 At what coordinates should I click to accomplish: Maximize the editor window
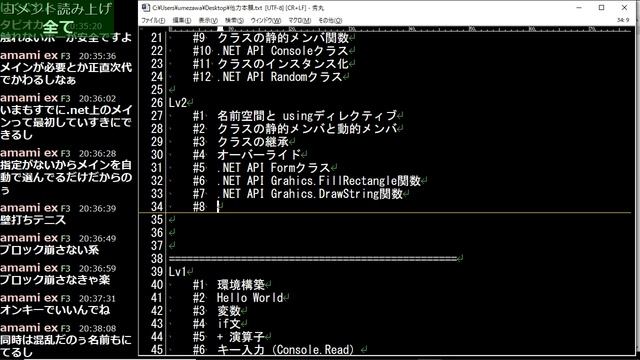click(601, 7)
